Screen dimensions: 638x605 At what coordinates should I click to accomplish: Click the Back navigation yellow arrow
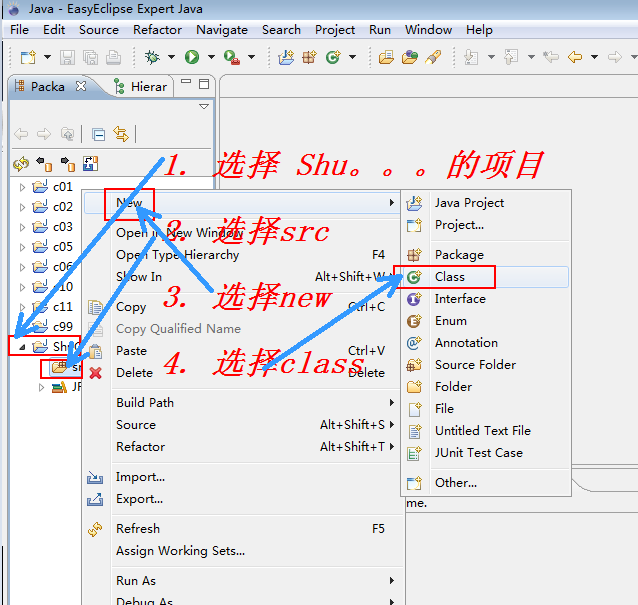click(x=575, y=57)
